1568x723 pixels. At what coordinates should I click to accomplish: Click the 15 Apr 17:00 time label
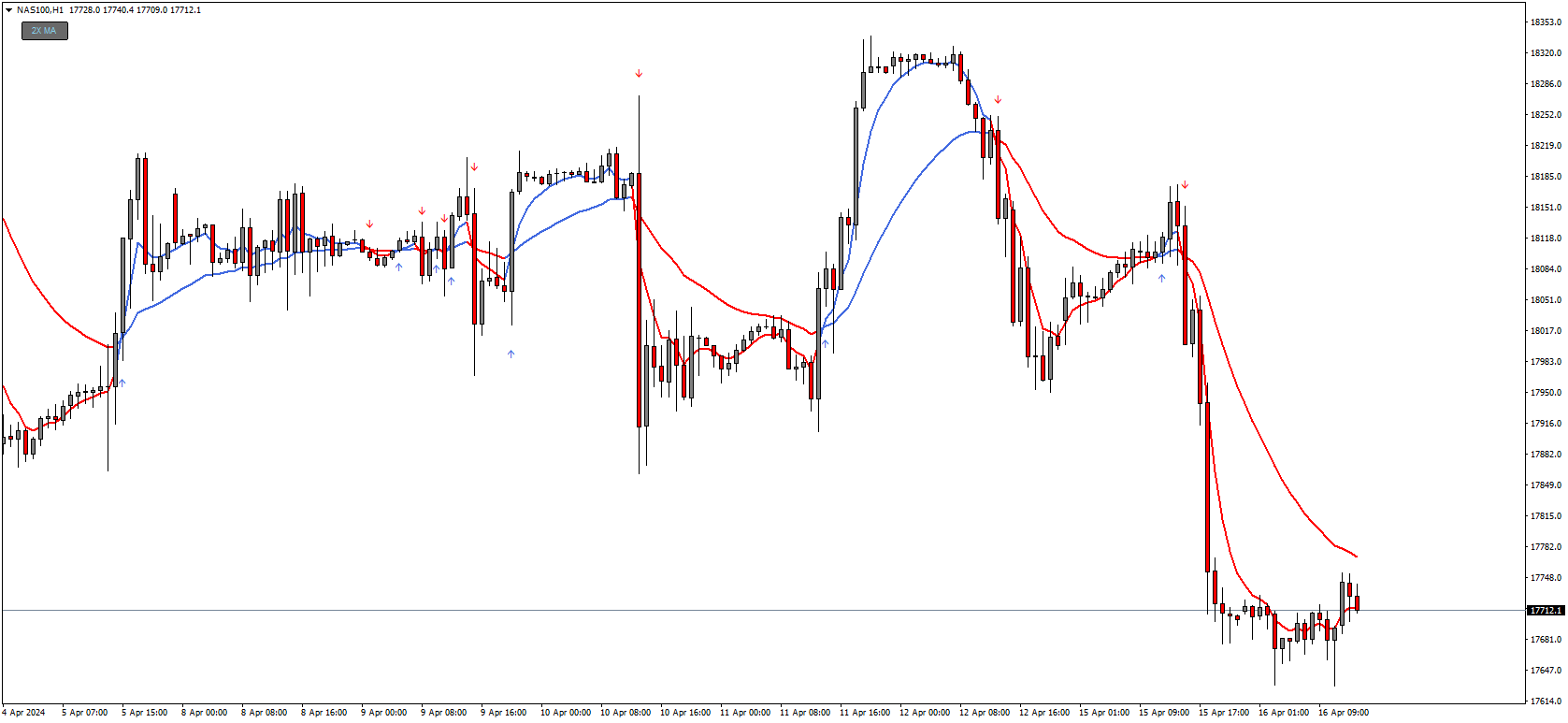pos(1223,713)
